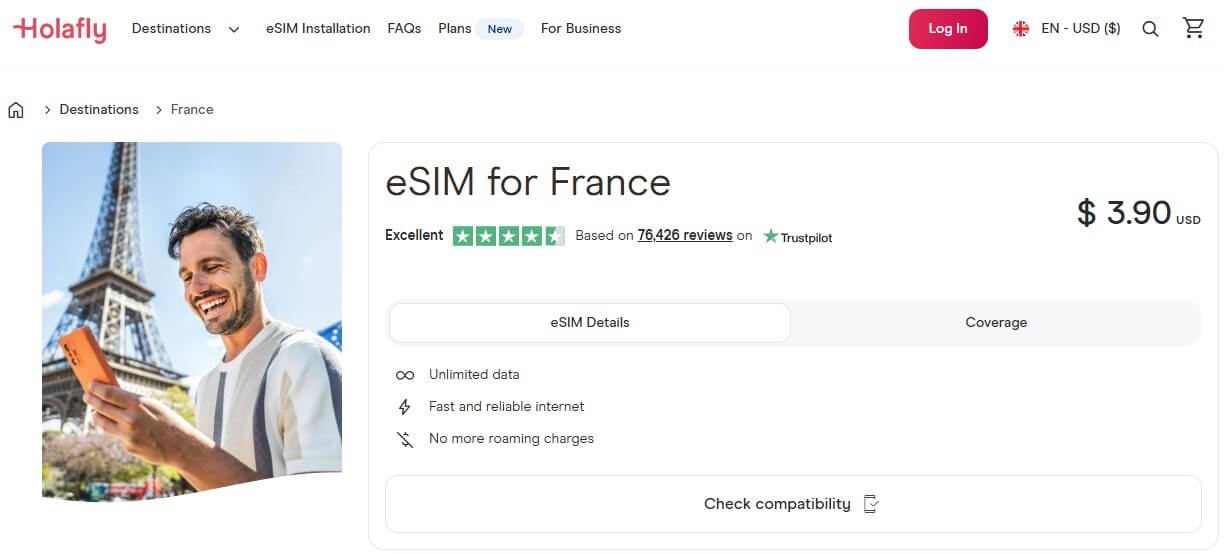
Task: Click the no roaming charges icon
Action: [x=405, y=439]
